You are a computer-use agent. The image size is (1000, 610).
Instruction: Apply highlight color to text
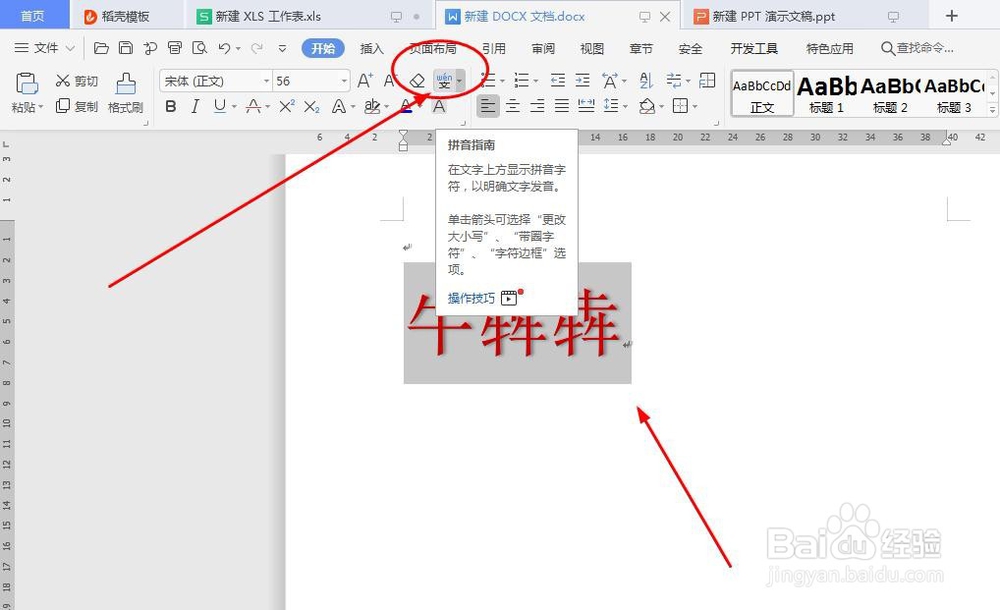click(x=373, y=107)
